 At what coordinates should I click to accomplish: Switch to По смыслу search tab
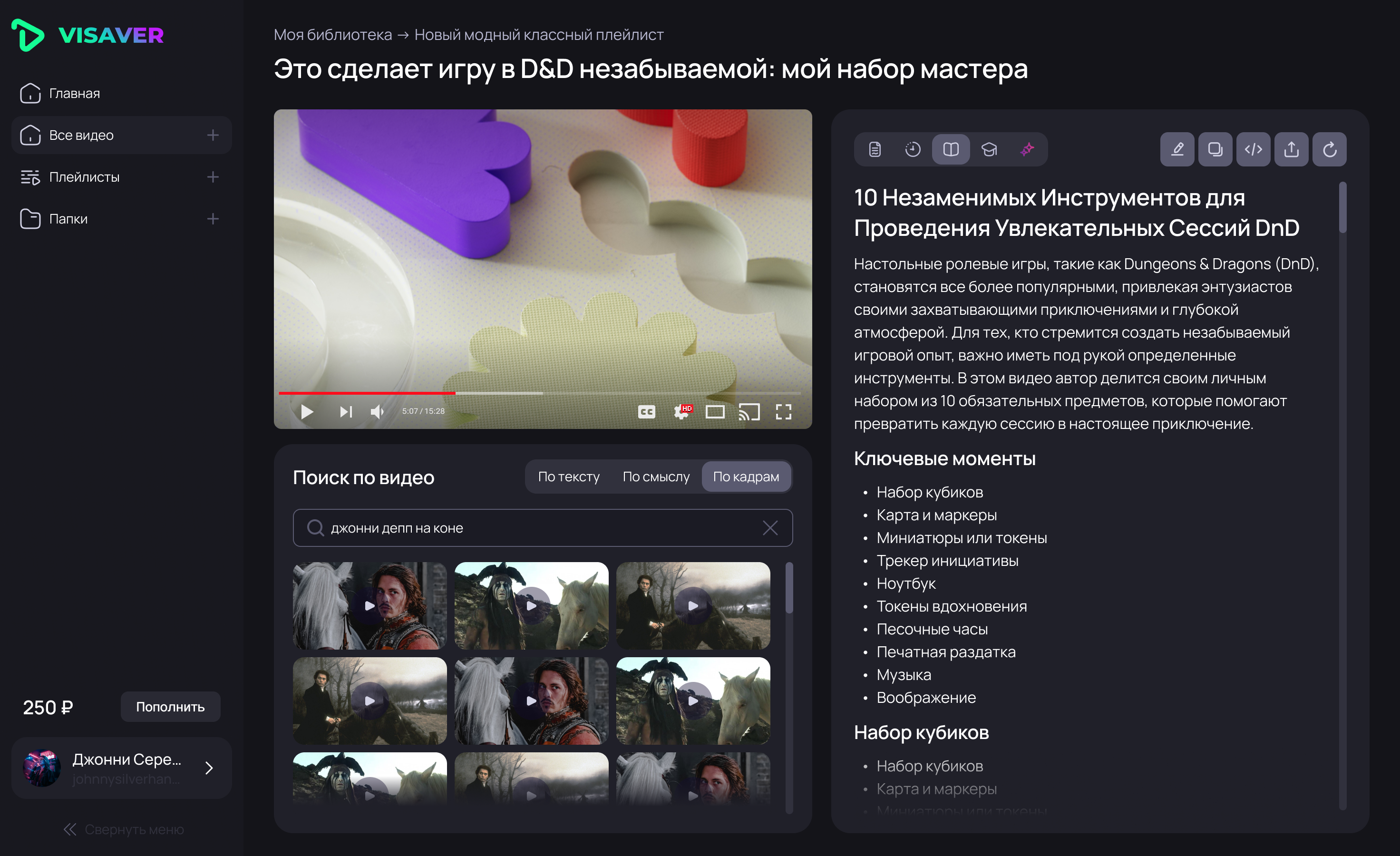click(656, 477)
